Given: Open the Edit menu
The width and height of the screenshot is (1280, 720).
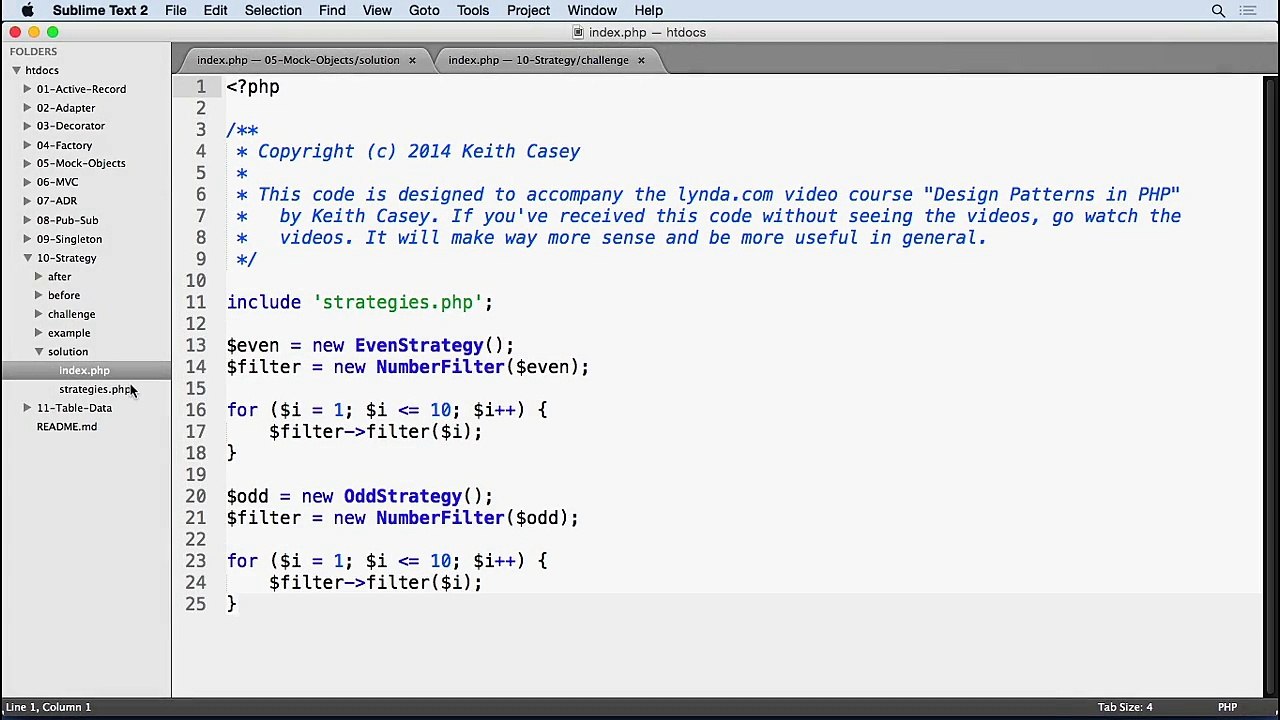Looking at the screenshot, I should point(215,11).
